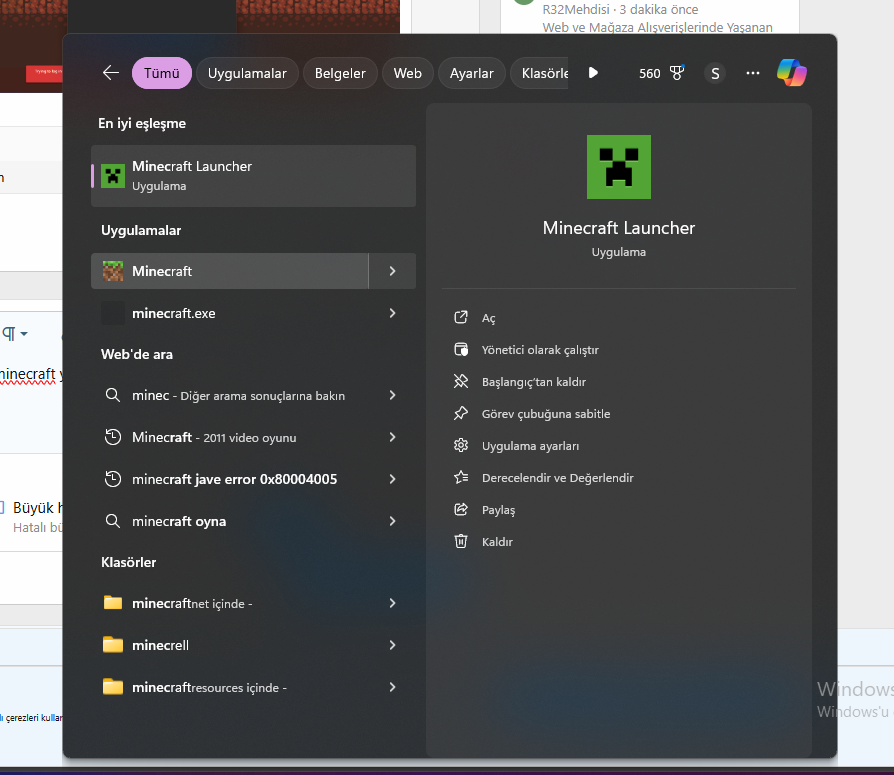Expand details for Minecraft app
This screenshot has width=894, height=775.
[392, 271]
